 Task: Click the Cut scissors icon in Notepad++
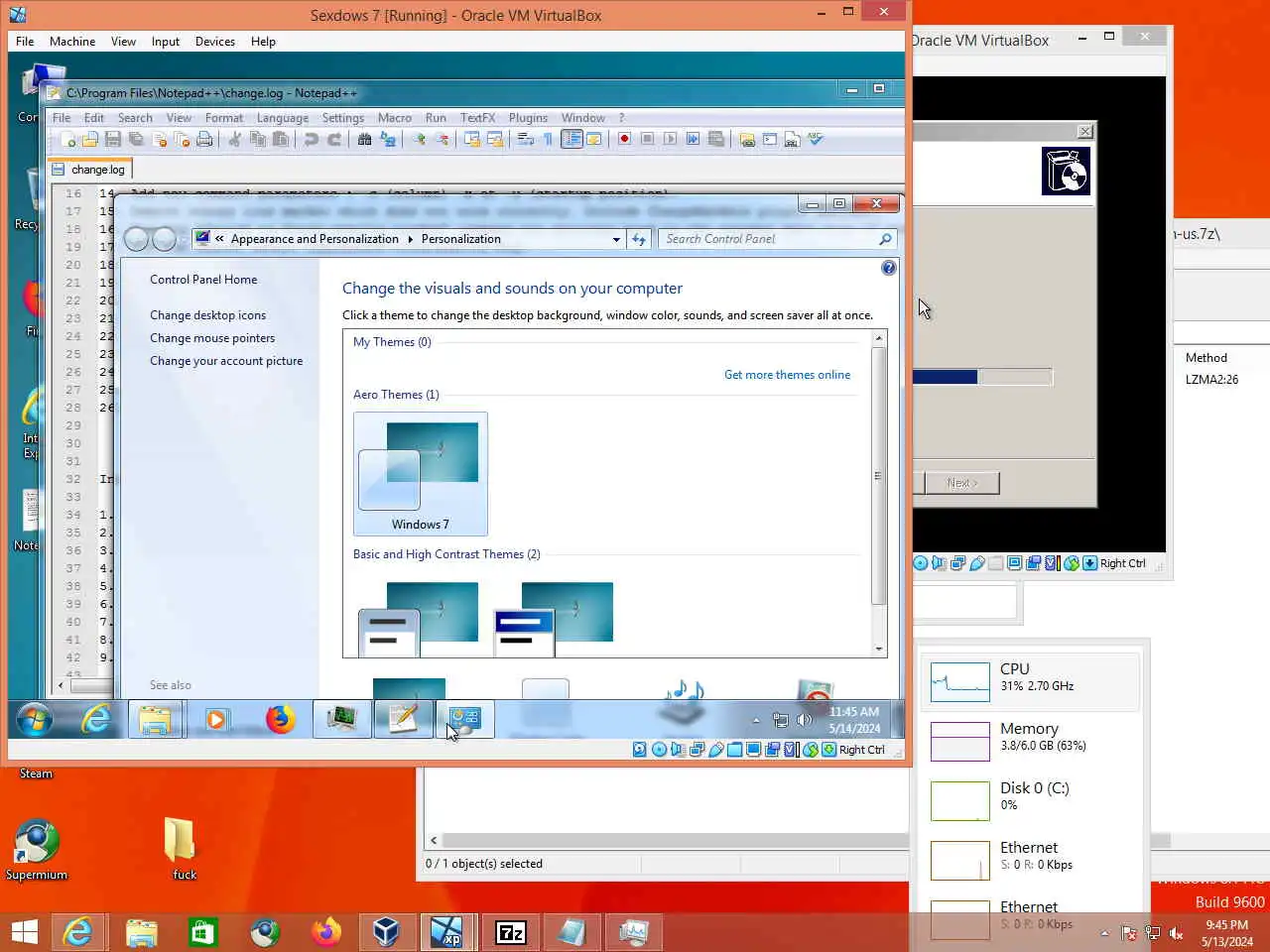(234, 139)
